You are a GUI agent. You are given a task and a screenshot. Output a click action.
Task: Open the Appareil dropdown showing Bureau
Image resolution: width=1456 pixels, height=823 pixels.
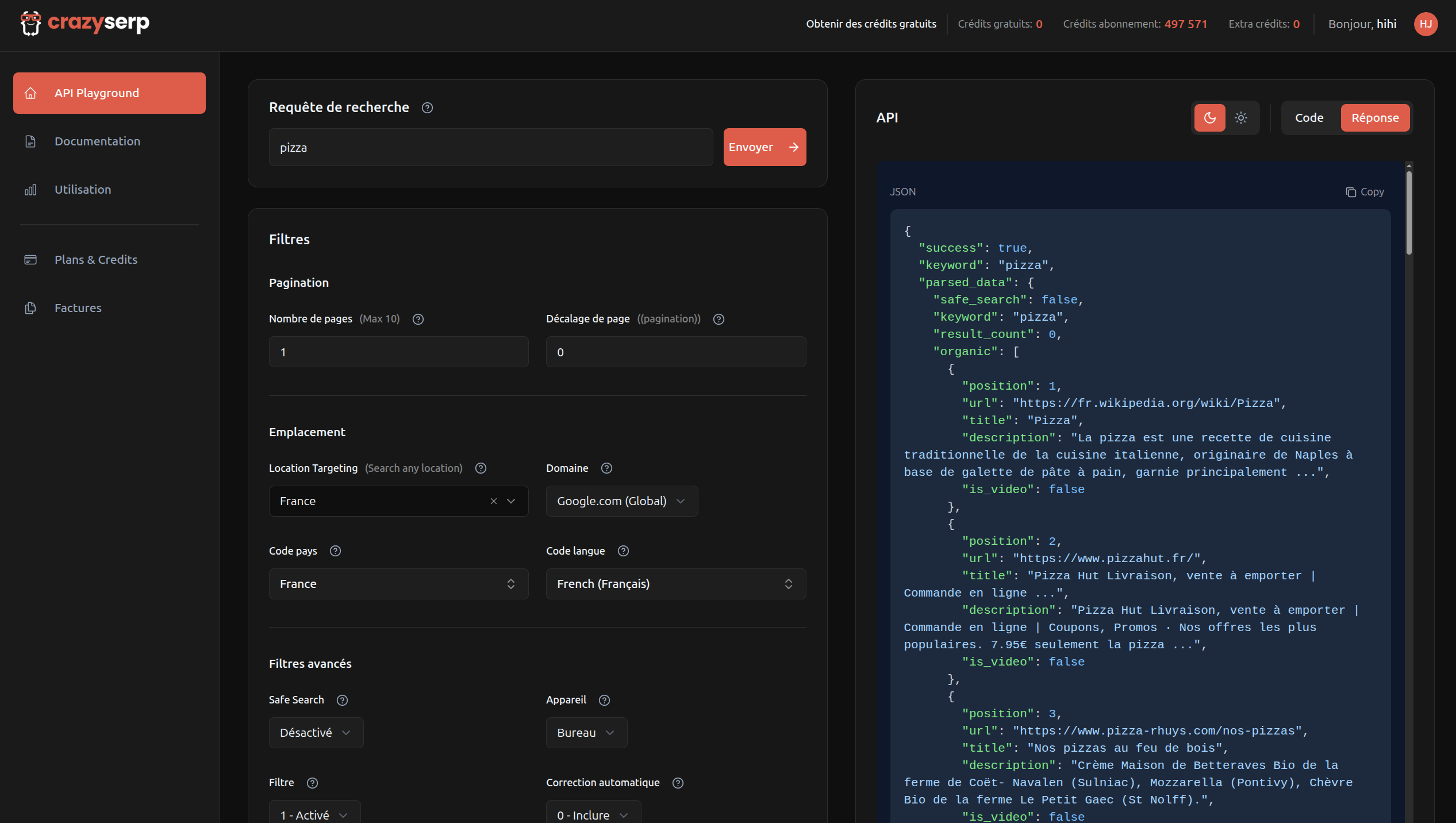586,733
